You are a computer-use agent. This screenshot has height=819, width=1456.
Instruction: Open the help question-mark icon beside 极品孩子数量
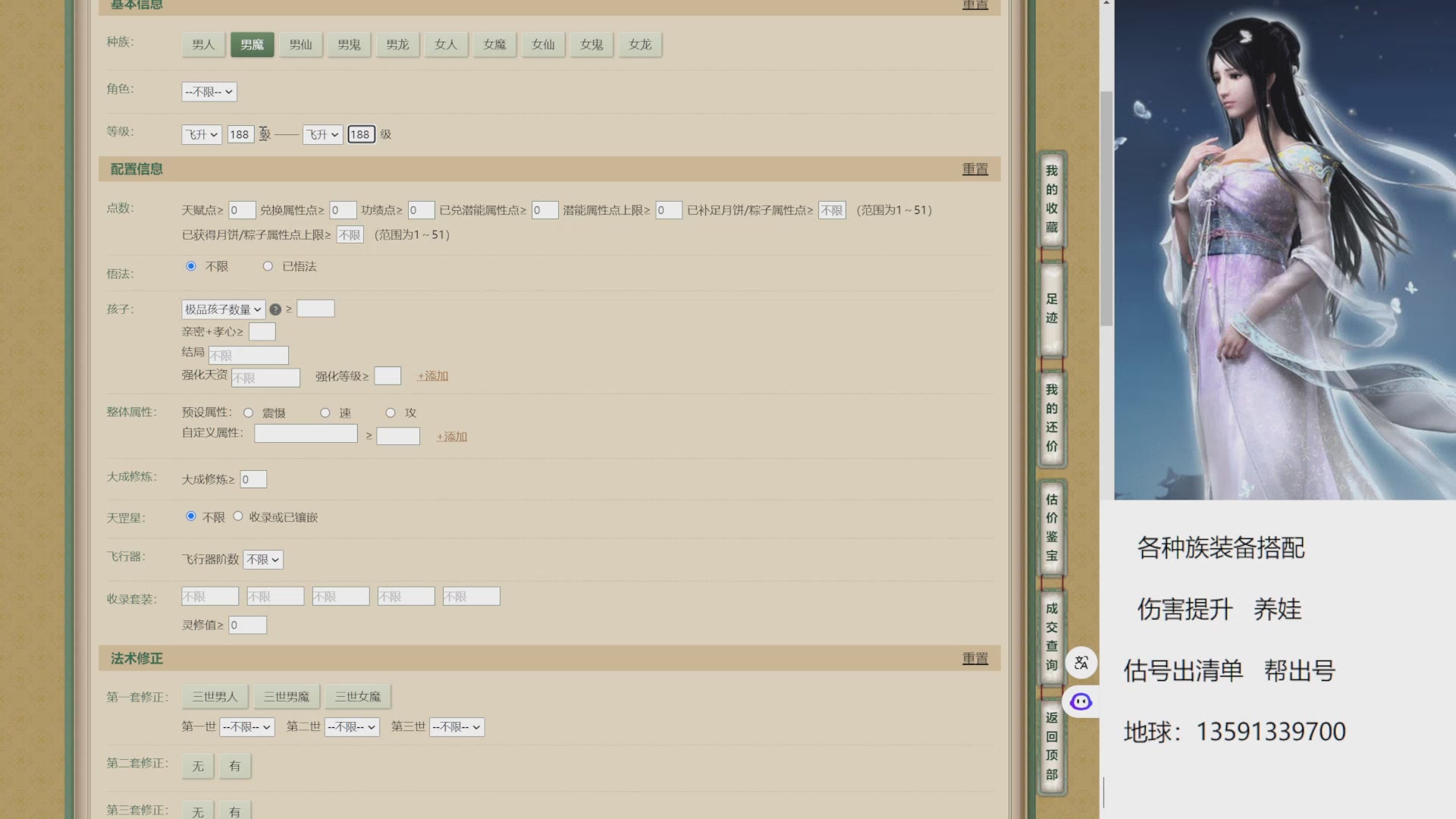click(275, 309)
